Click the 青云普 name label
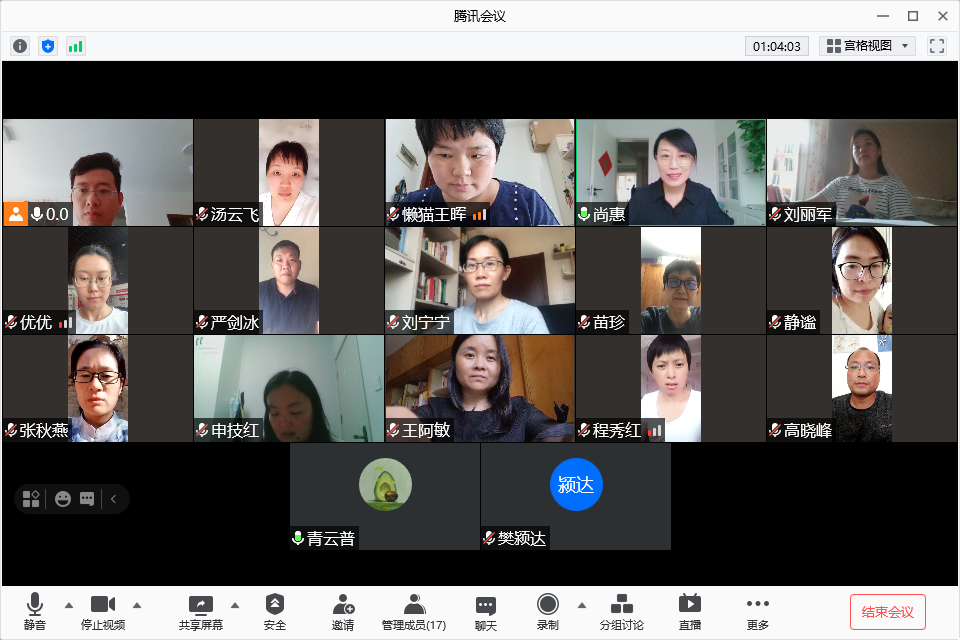The height and width of the screenshot is (640, 960). [x=331, y=538]
